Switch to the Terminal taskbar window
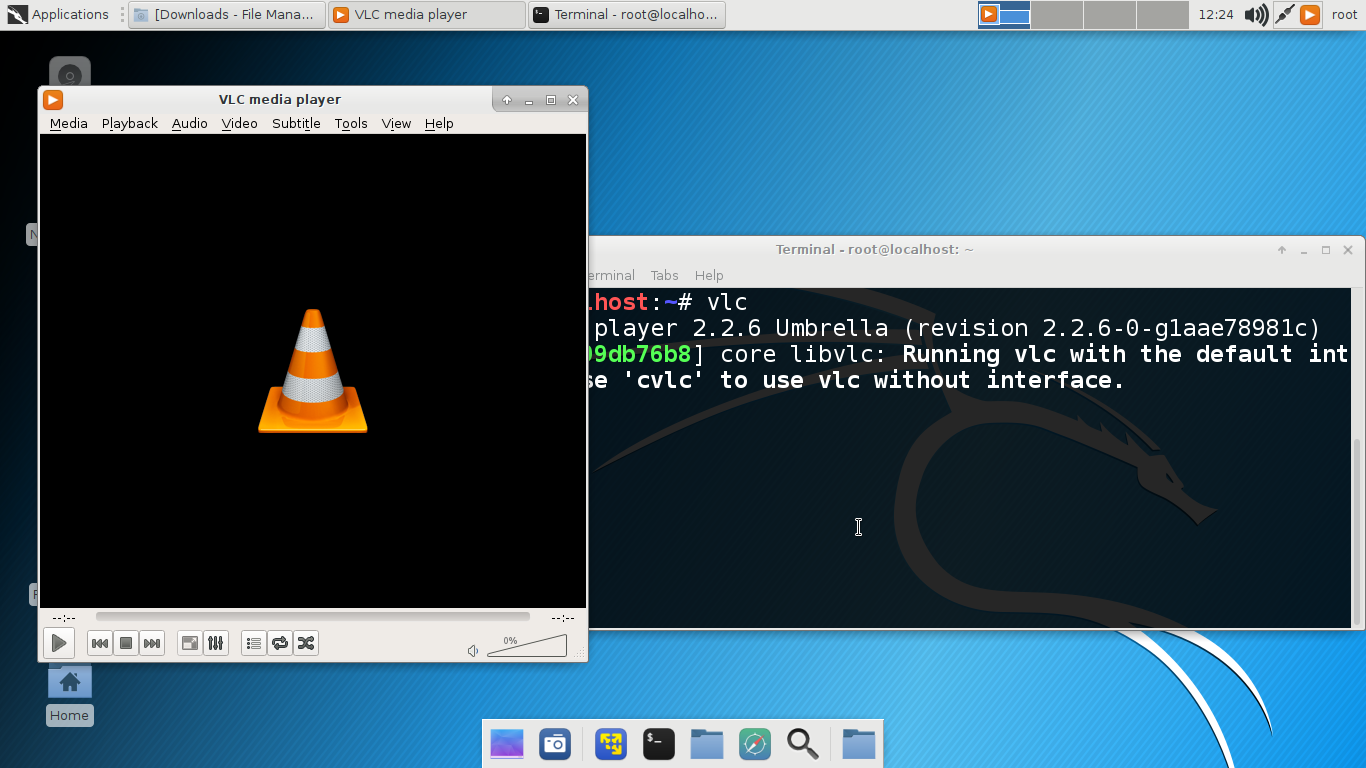1366x768 pixels. [627, 14]
